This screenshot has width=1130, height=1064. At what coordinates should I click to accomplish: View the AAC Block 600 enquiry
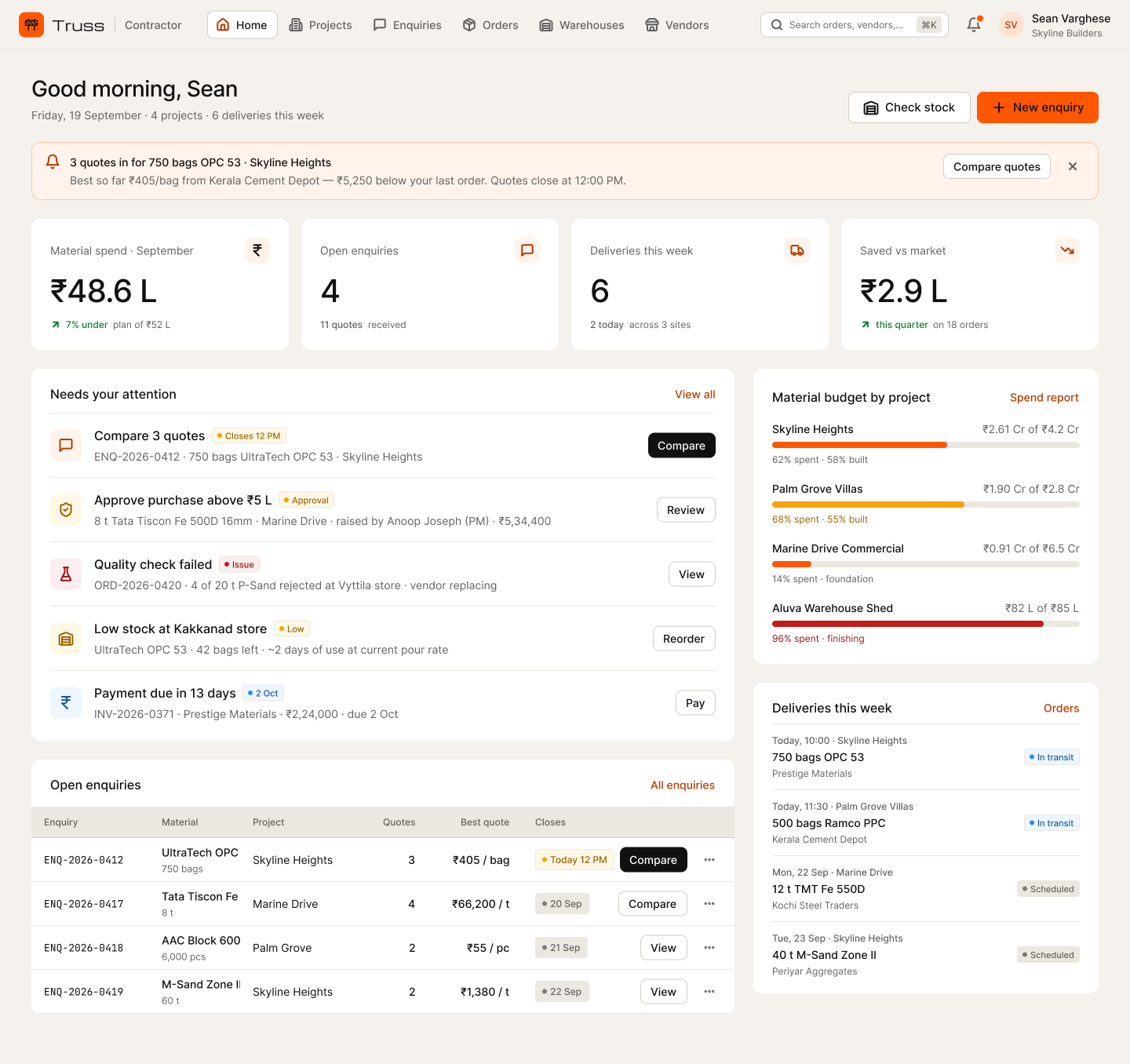click(664, 948)
